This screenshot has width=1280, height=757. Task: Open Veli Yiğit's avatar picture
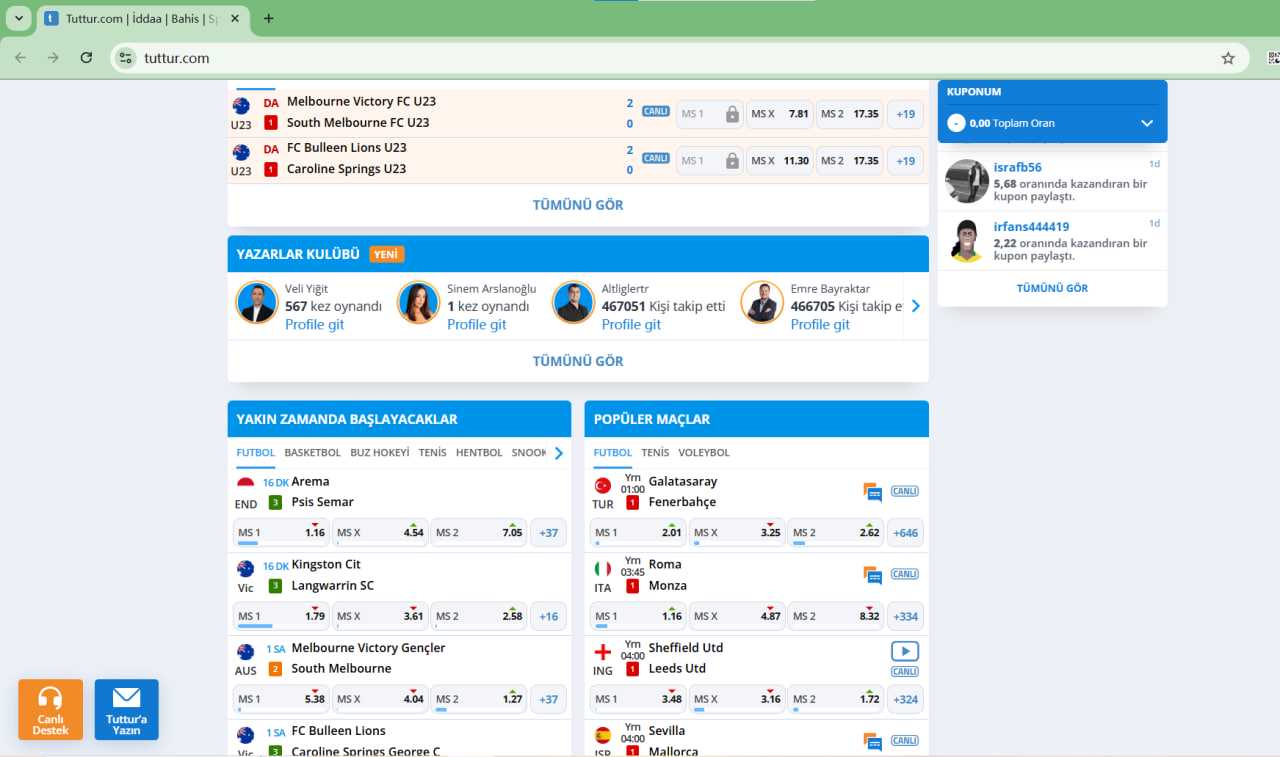click(257, 302)
